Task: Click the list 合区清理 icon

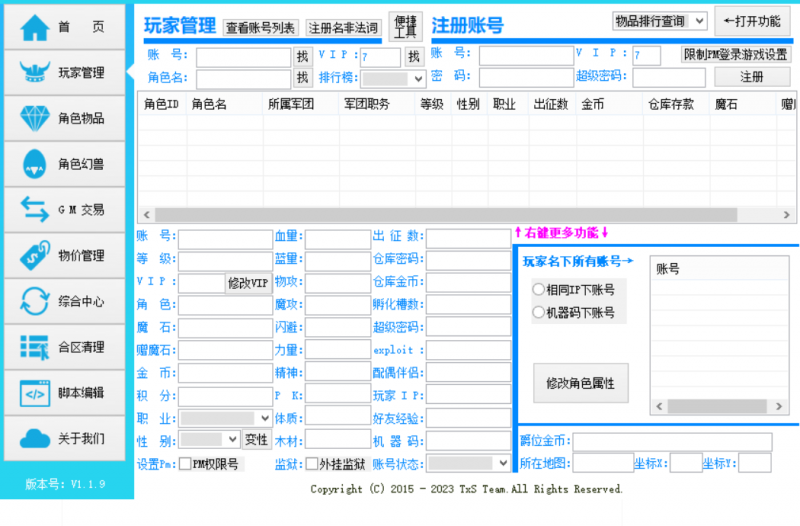Action: tap(35, 347)
